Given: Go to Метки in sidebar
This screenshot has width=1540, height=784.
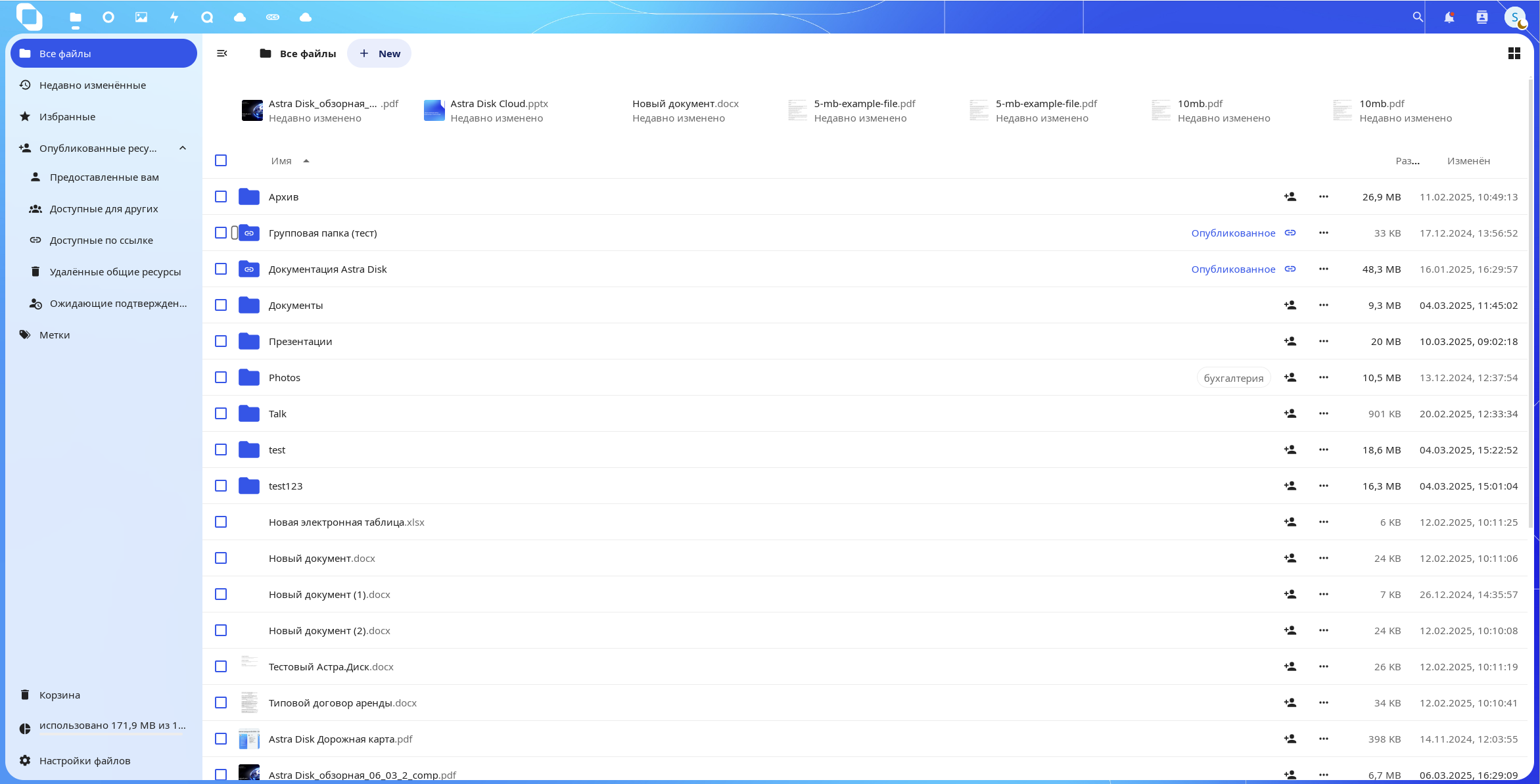Looking at the screenshot, I should pyautogui.click(x=104, y=334).
